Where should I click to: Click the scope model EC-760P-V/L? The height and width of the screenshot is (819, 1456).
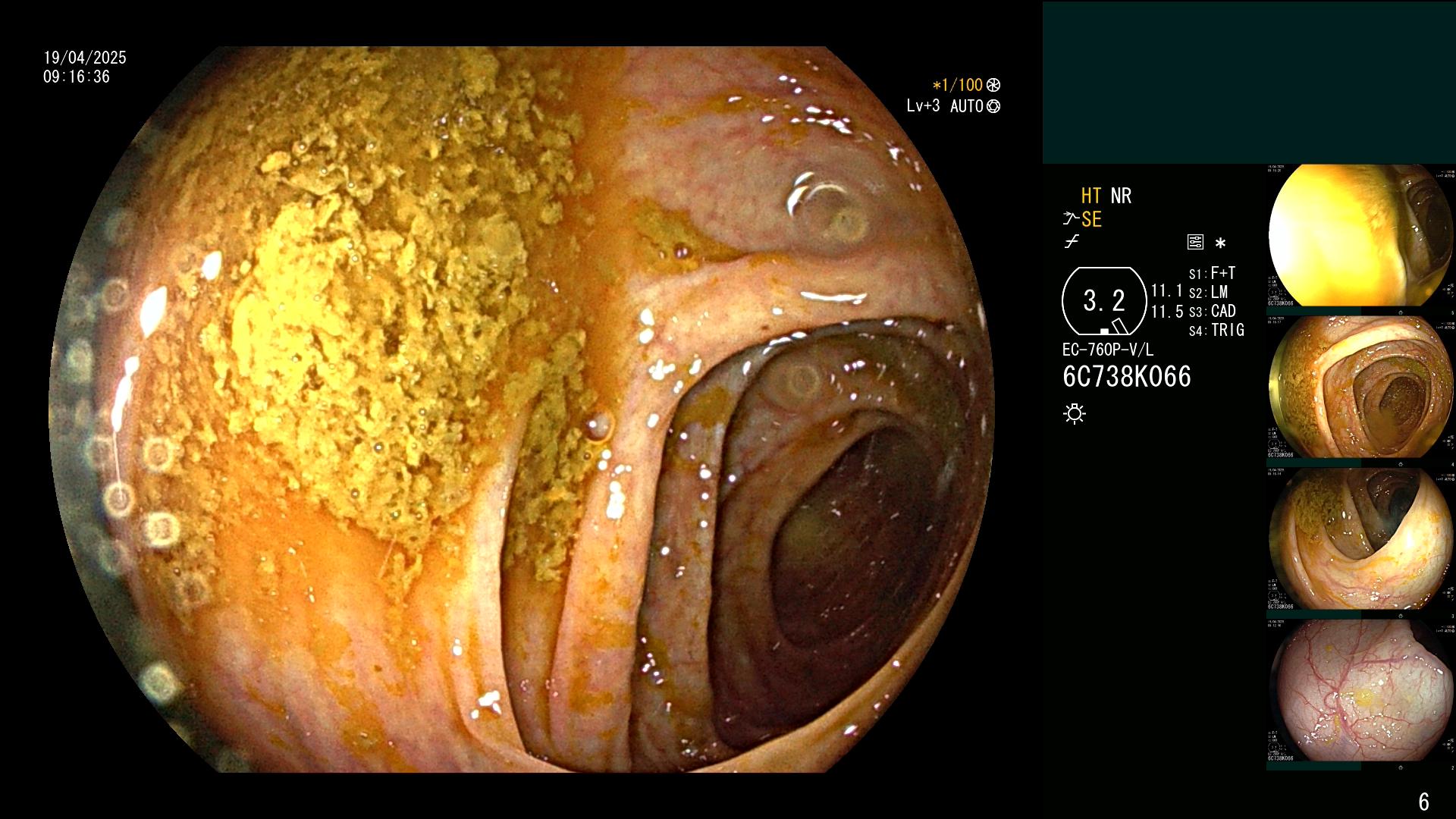[1108, 350]
